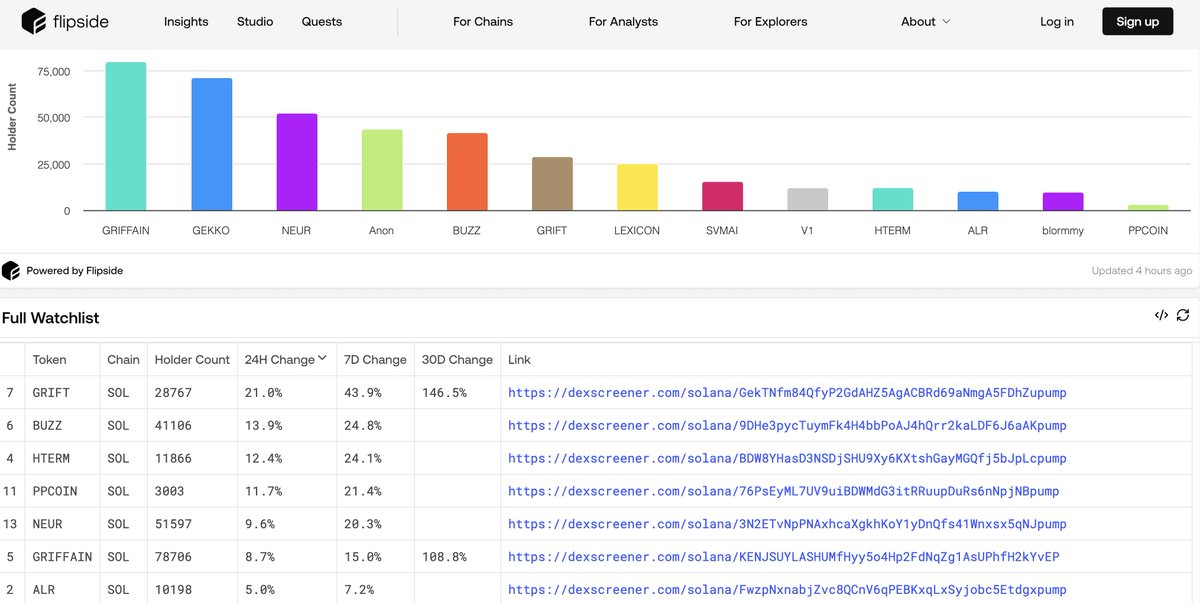Click the Sign up button
This screenshot has height=604, width=1200.
[x=1137, y=21]
